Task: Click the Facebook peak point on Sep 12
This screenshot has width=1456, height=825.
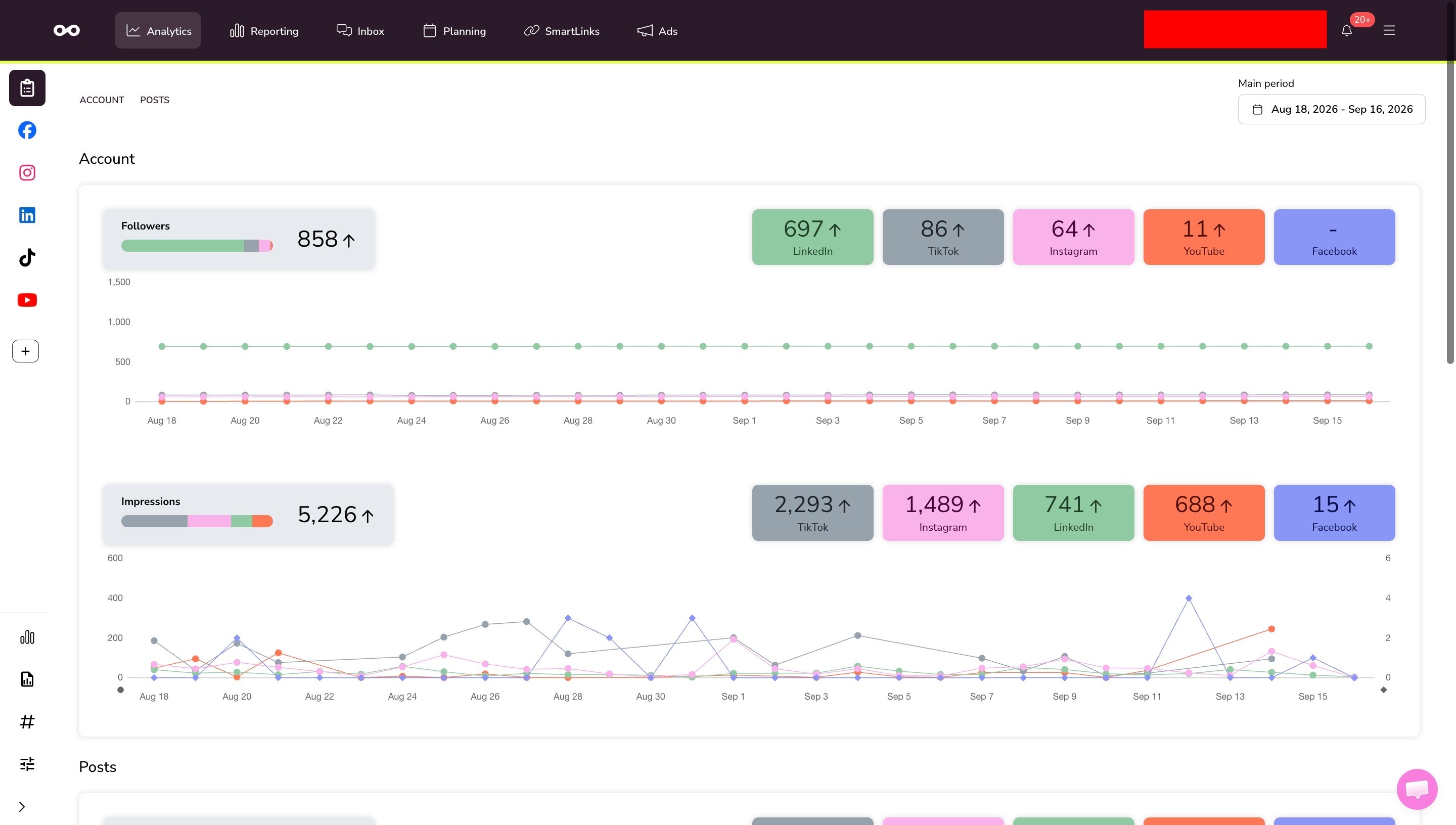Action: tap(1189, 599)
